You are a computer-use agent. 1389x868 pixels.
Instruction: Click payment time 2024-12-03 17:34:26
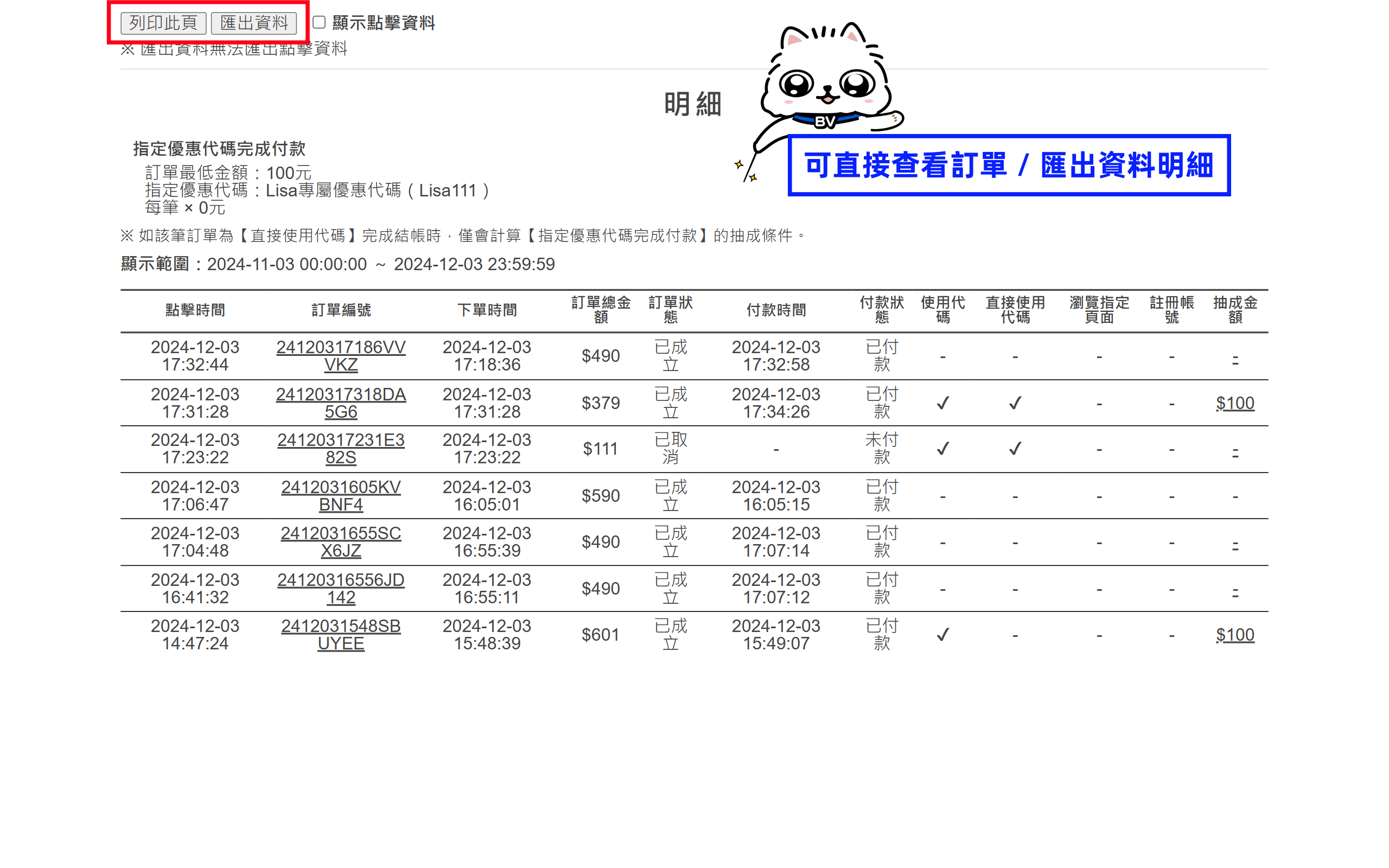(x=776, y=403)
